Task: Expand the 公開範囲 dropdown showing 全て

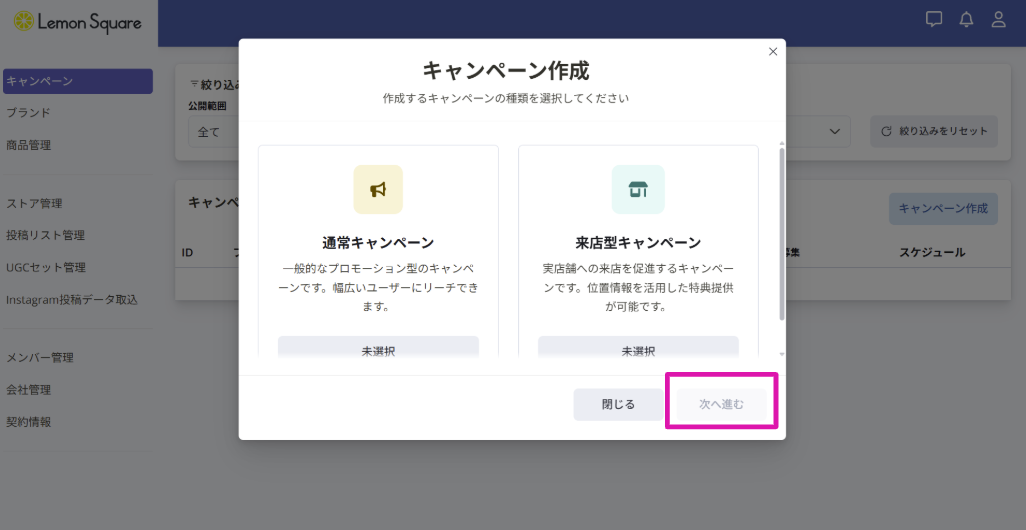Action: click(x=212, y=132)
